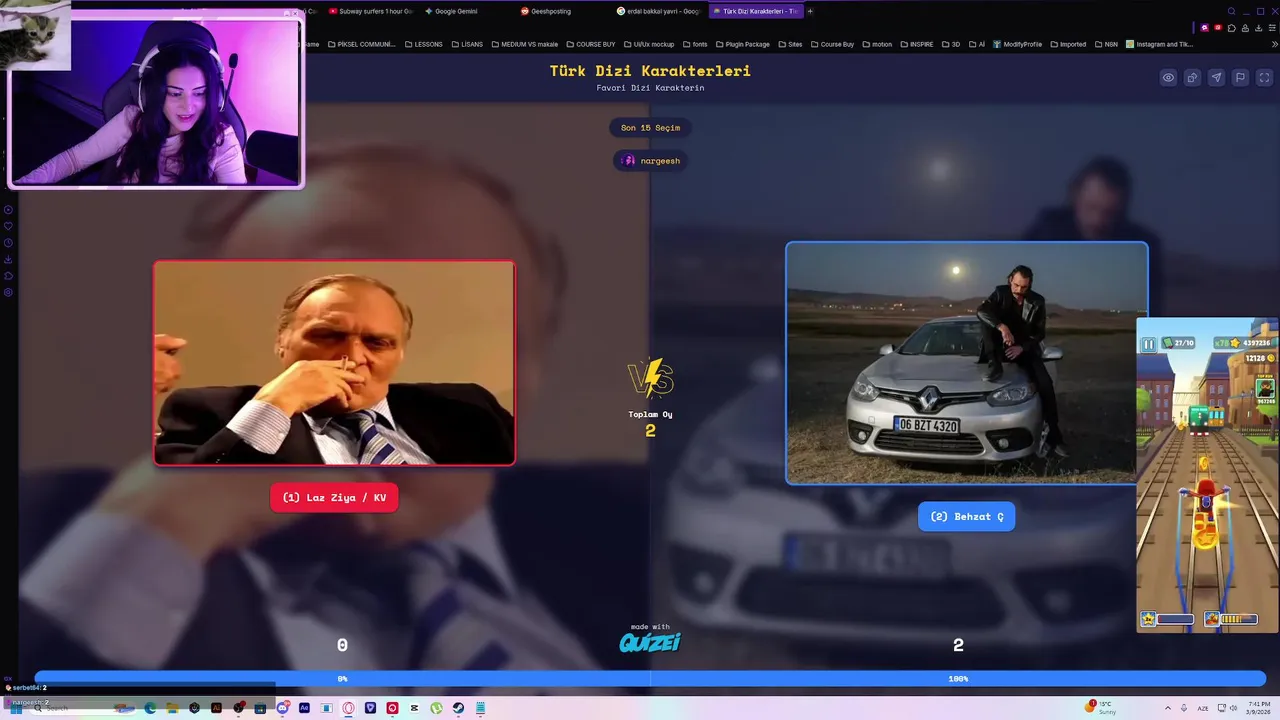Screen dimensions: 1280x720
Task: Click the flag report icon
Action: [x=1240, y=78]
